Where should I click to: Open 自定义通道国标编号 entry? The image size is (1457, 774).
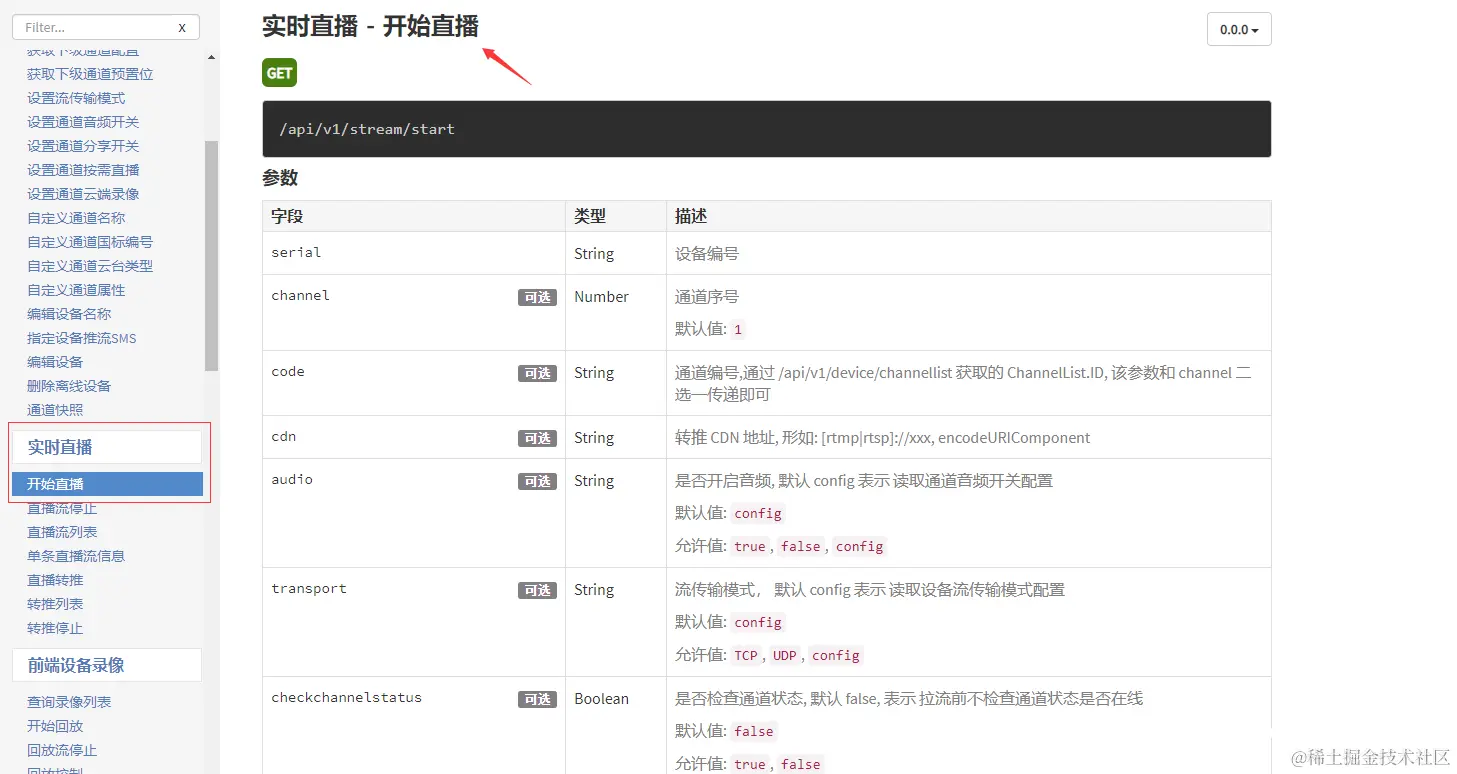[90, 242]
